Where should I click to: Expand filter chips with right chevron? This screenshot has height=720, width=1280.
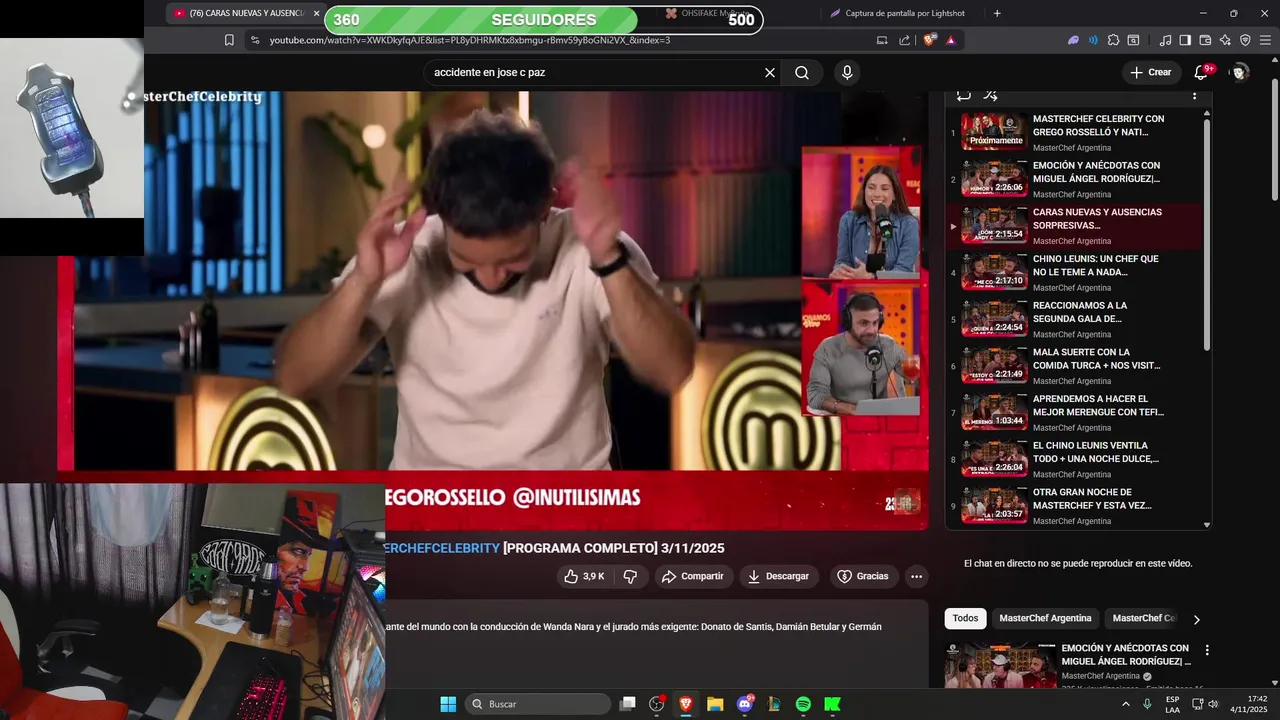[x=1196, y=619]
